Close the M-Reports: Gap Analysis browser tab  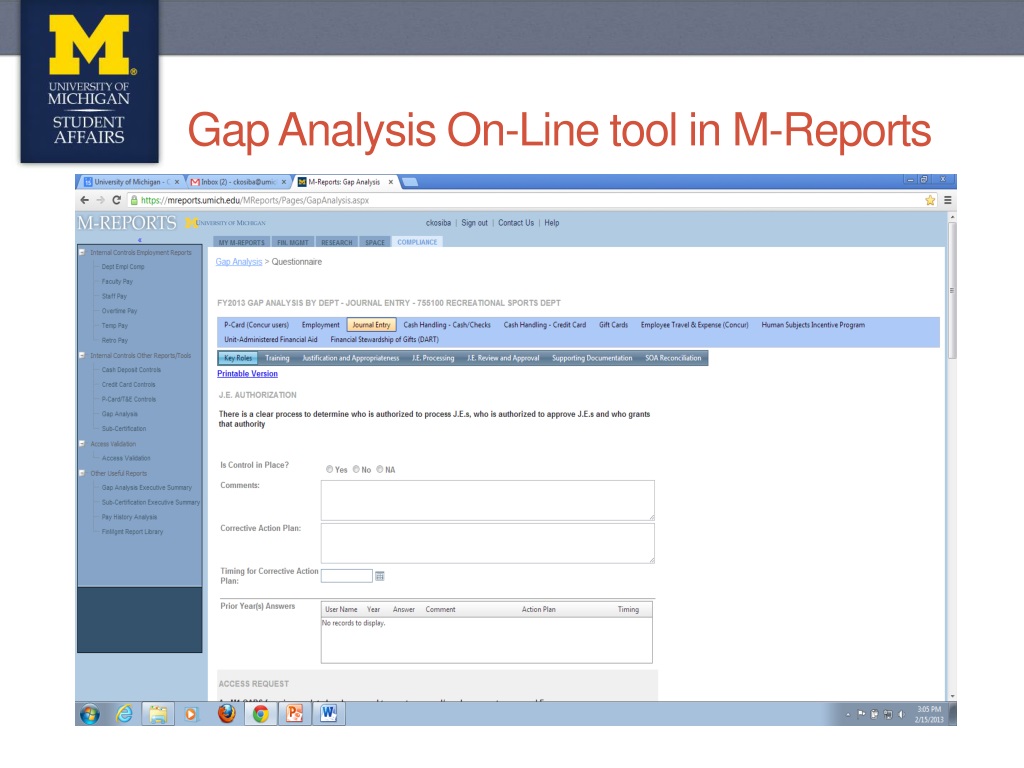point(391,182)
